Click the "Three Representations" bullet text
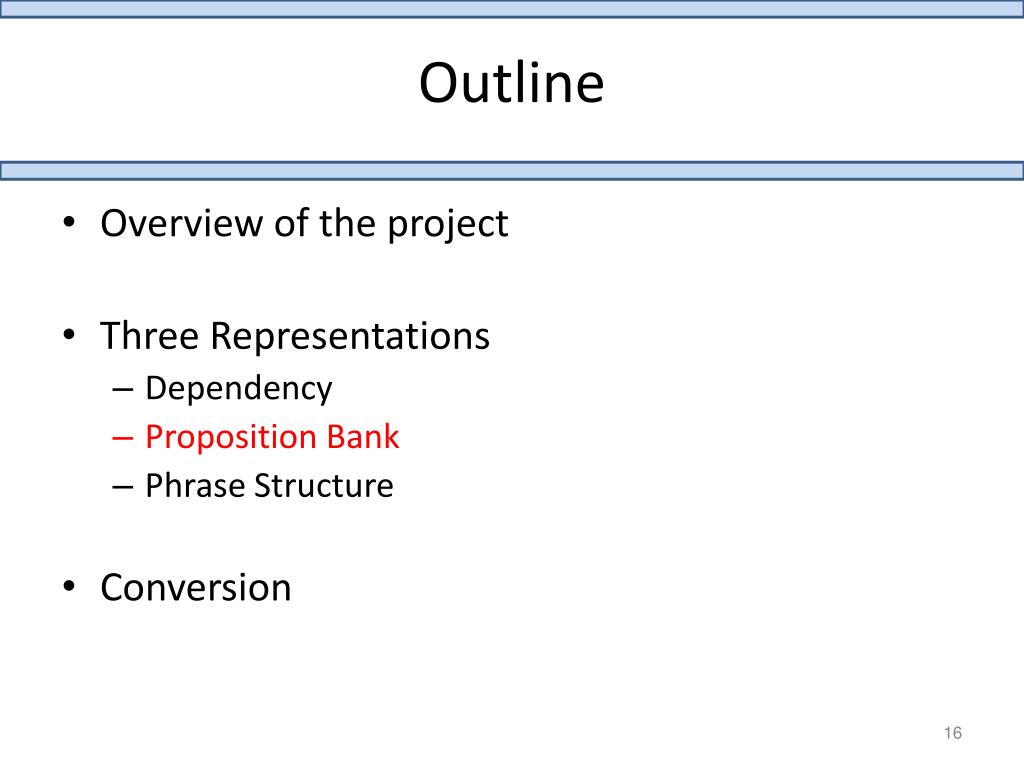The width and height of the screenshot is (1024, 768). [x=295, y=336]
